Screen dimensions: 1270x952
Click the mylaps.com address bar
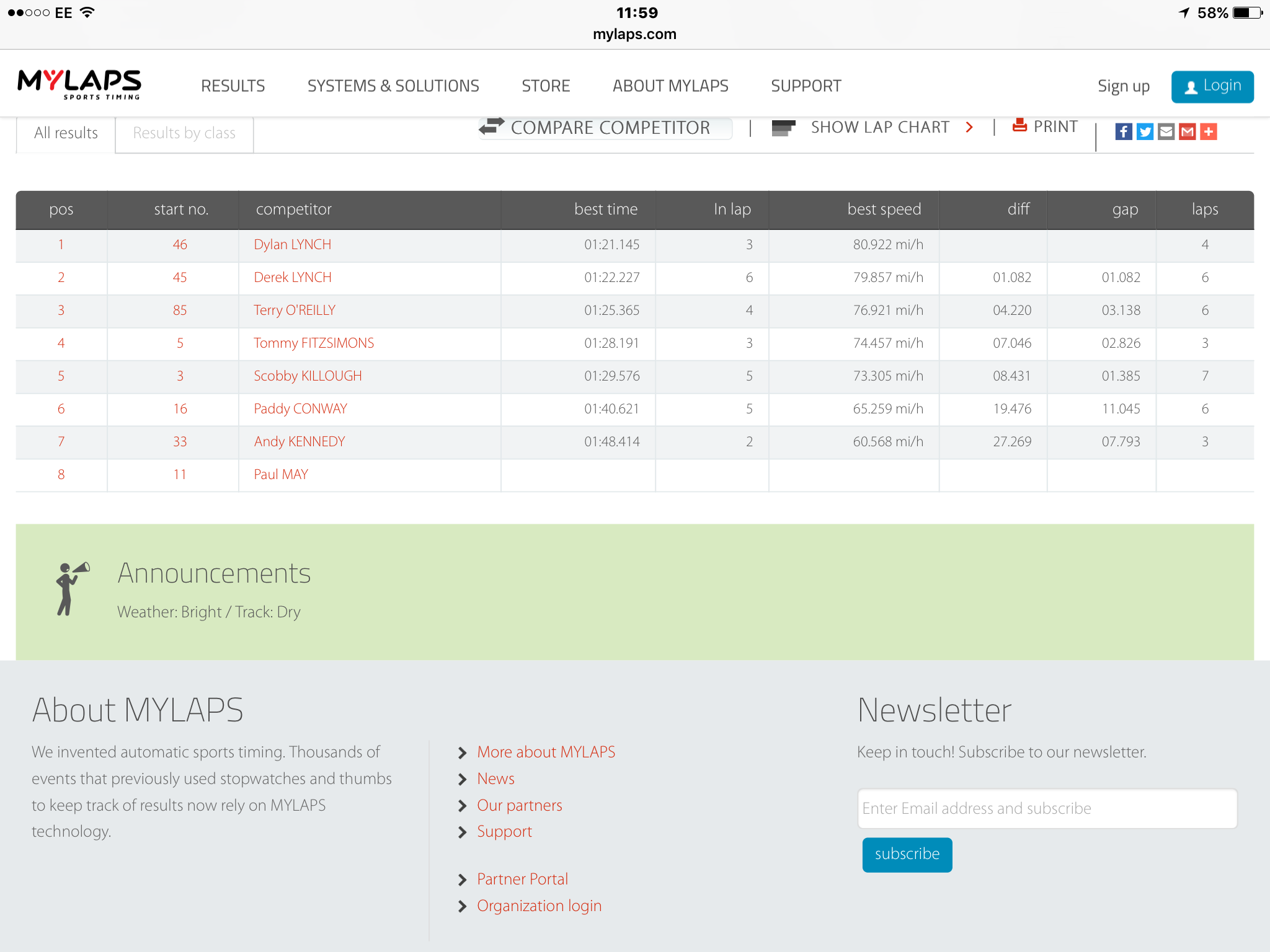(x=634, y=34)
